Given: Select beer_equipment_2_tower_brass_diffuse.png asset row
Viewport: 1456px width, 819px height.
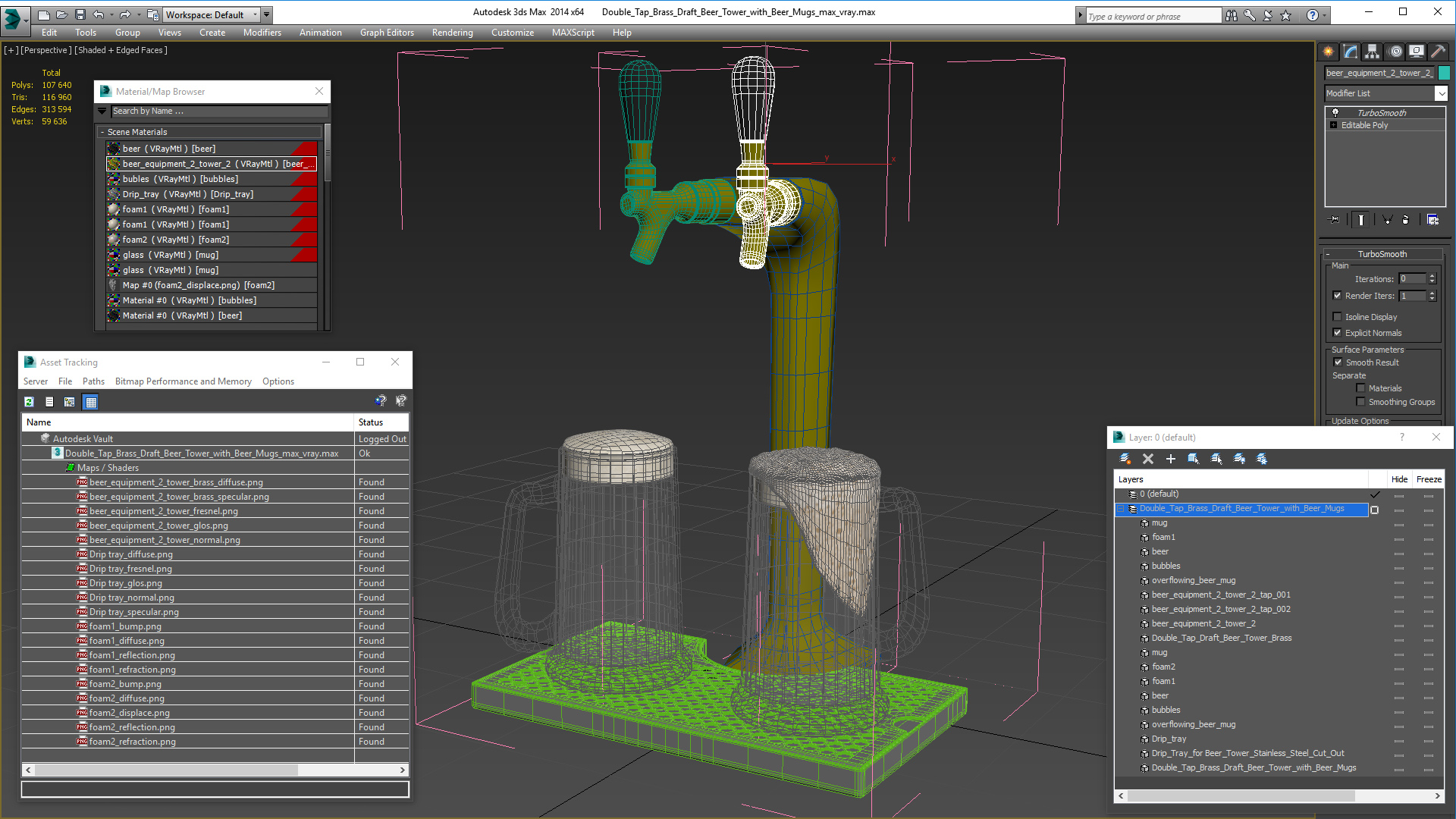Looking at the screenshot, I should (176, 482).
